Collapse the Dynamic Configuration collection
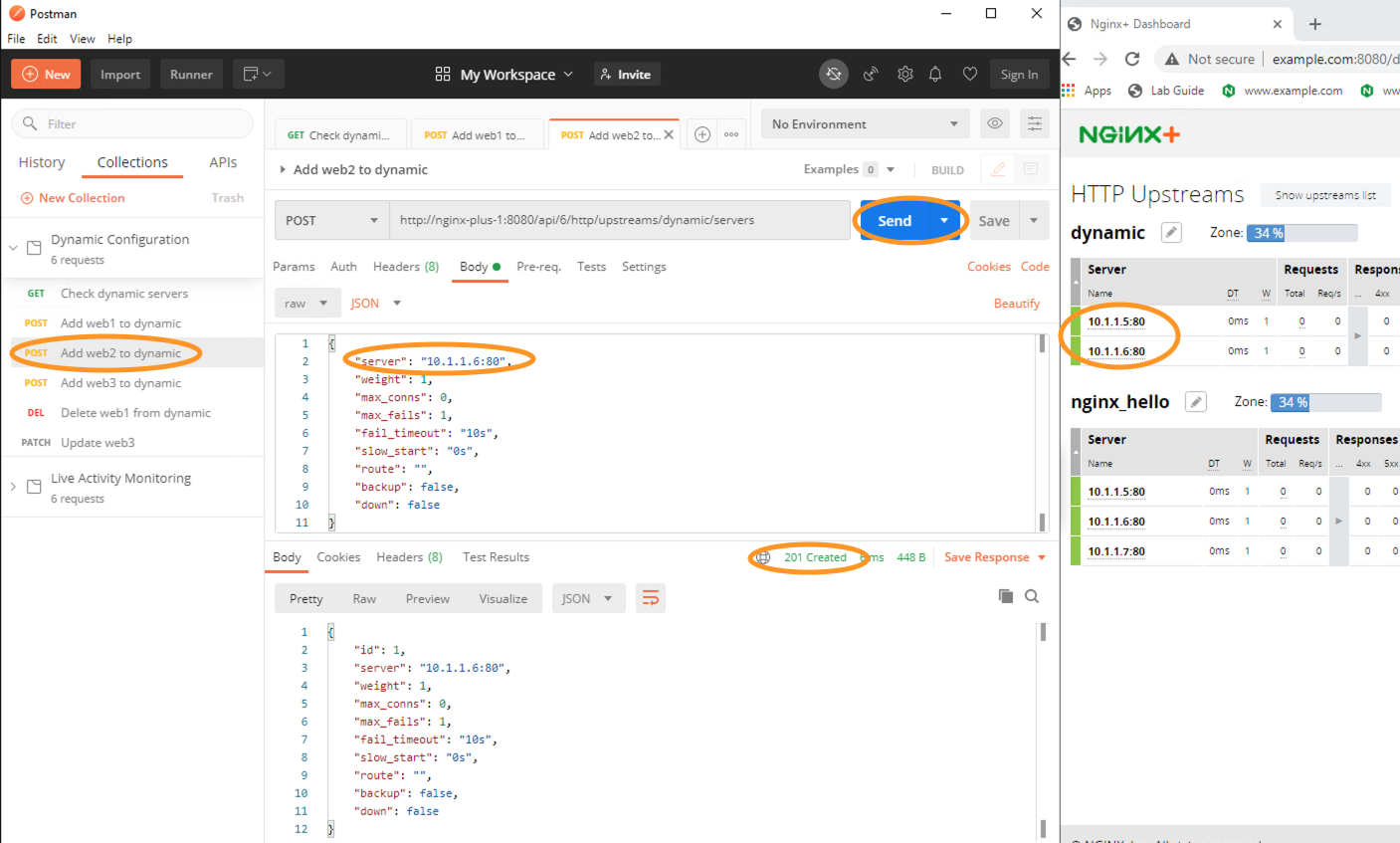 point(13,247)
